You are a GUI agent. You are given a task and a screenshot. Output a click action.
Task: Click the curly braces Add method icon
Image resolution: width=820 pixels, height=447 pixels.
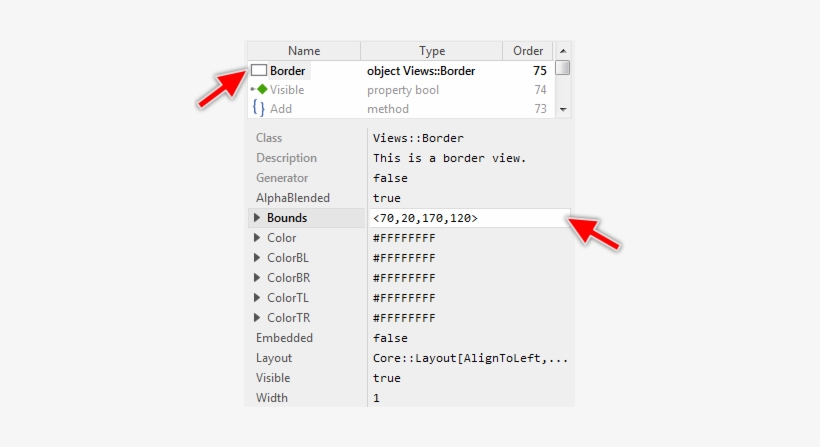258,109
